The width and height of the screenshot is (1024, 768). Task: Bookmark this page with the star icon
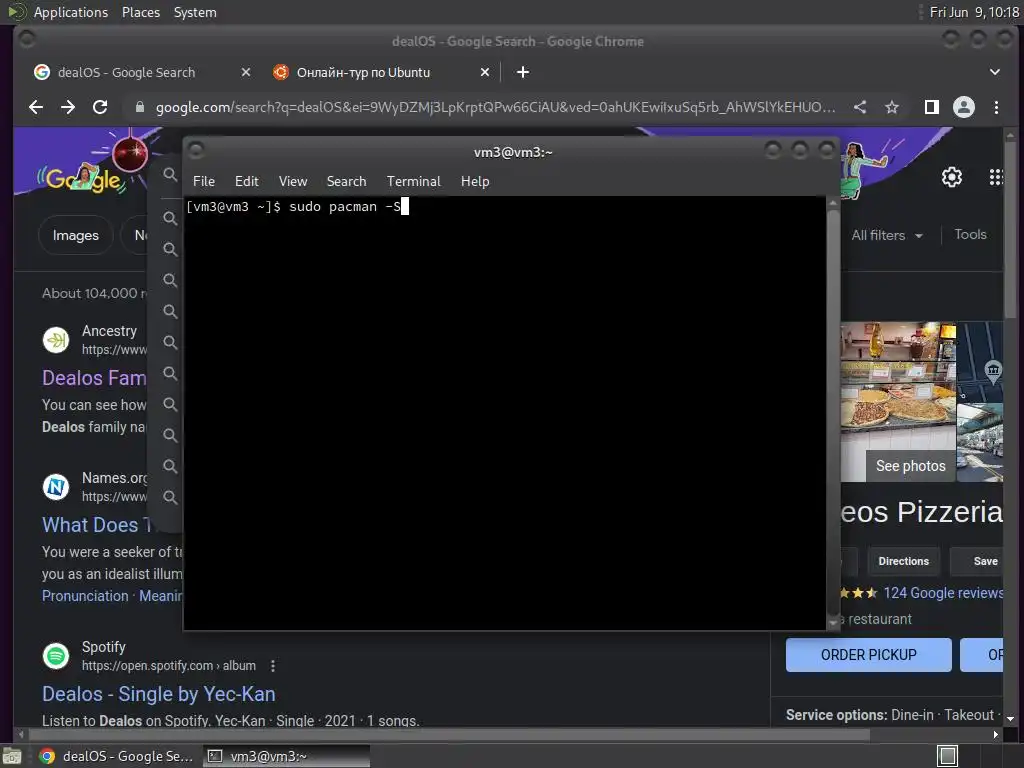[892, 107]
